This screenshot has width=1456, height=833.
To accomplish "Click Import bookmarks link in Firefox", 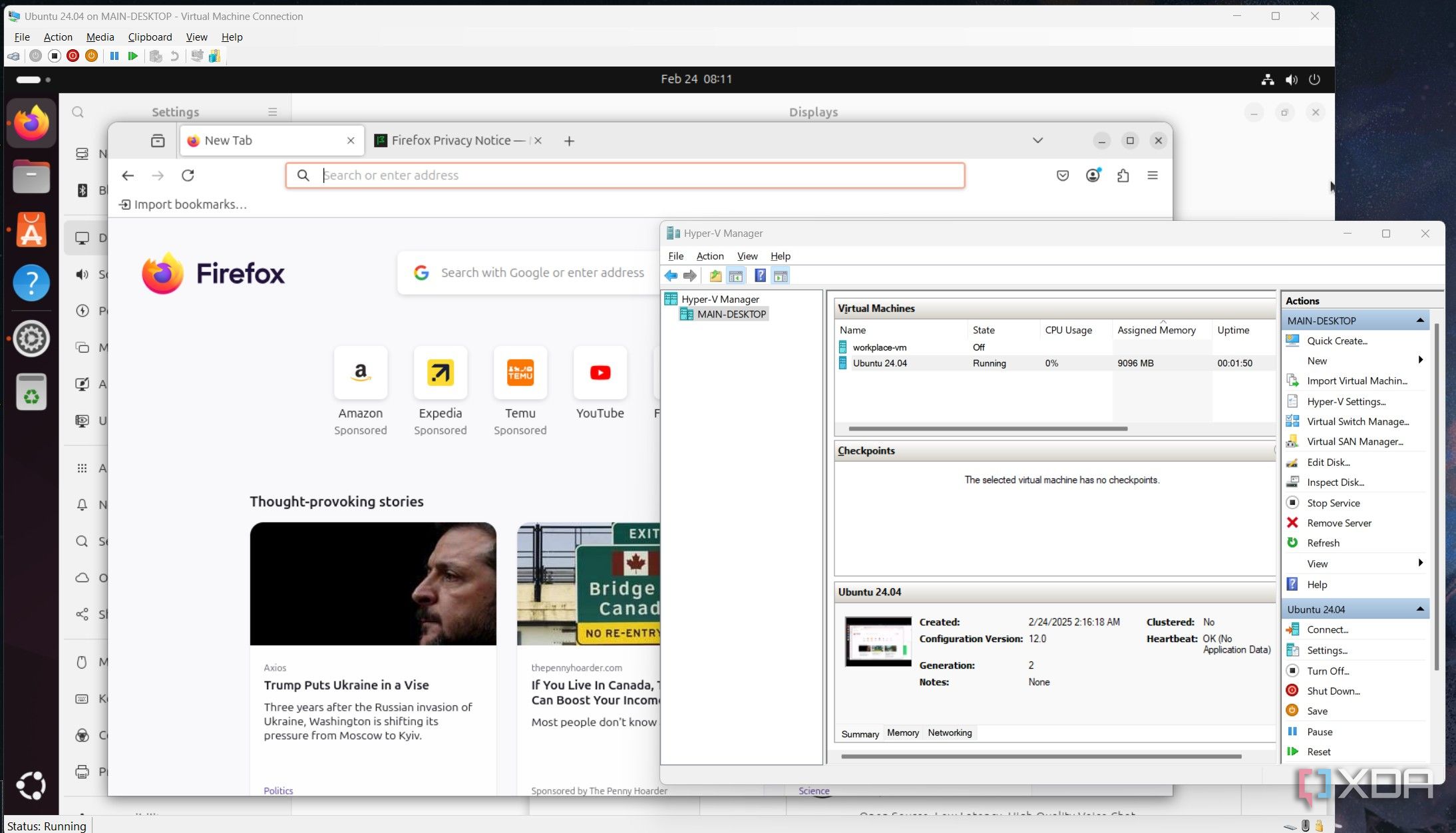I will (x=183, y=204).
